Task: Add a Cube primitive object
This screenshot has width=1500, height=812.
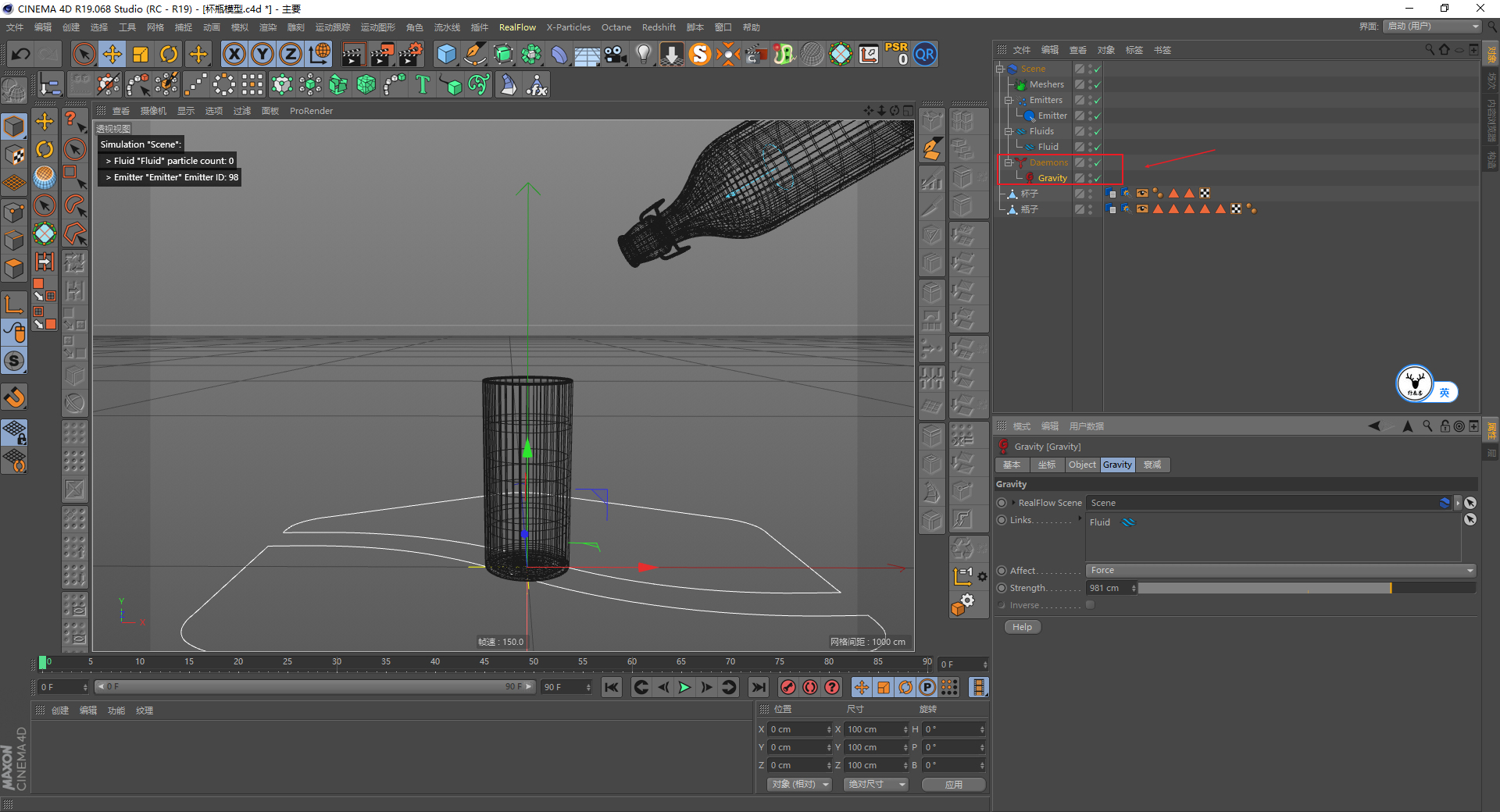Action: (x=446, y=55)
